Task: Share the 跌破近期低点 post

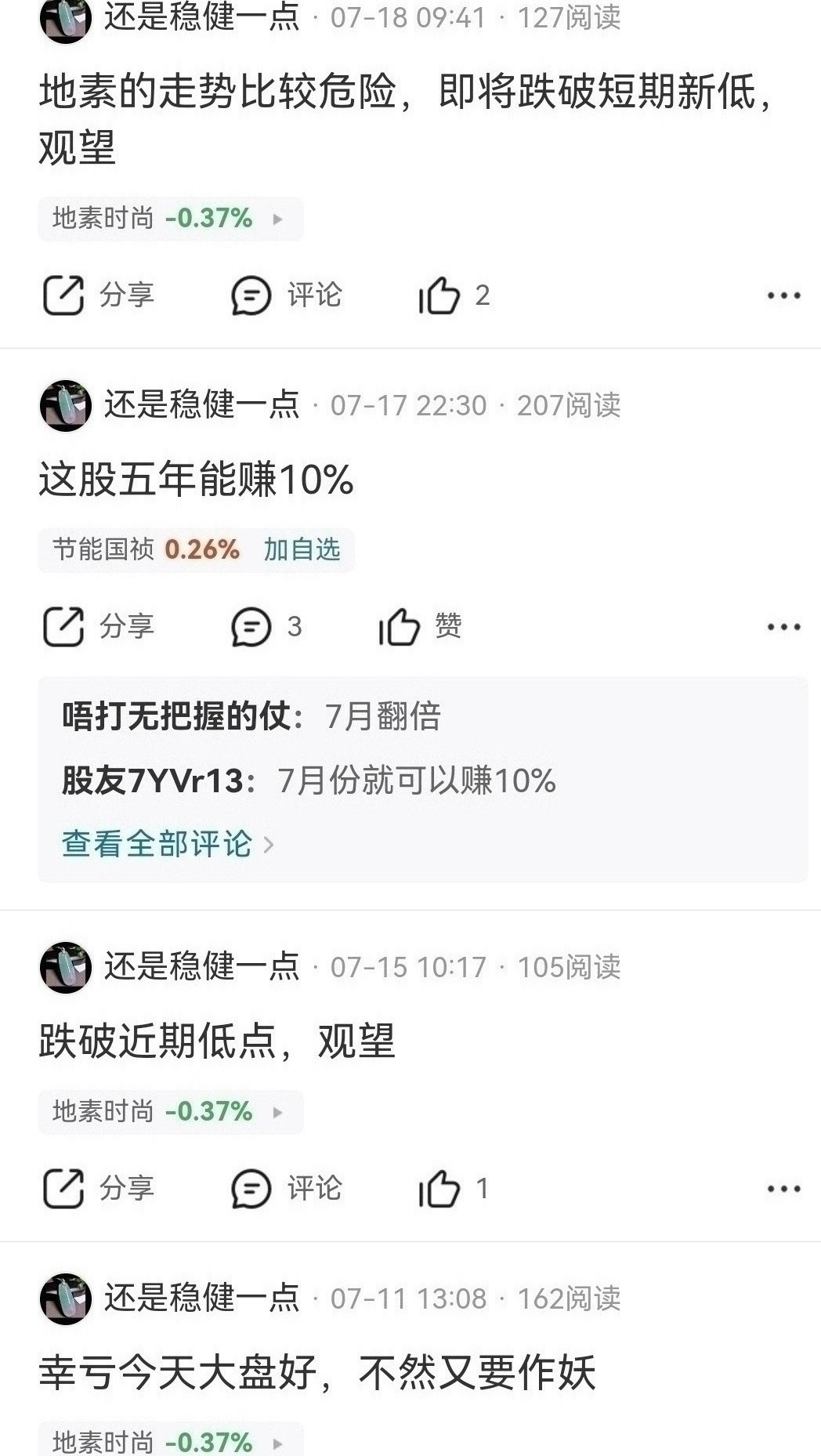Action: [98, 1189]
